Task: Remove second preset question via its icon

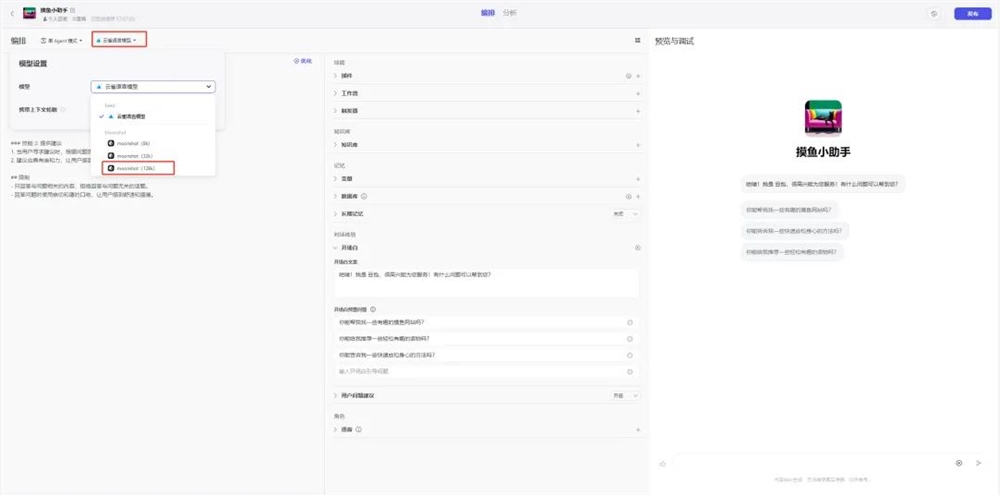Action: [629, 339]
